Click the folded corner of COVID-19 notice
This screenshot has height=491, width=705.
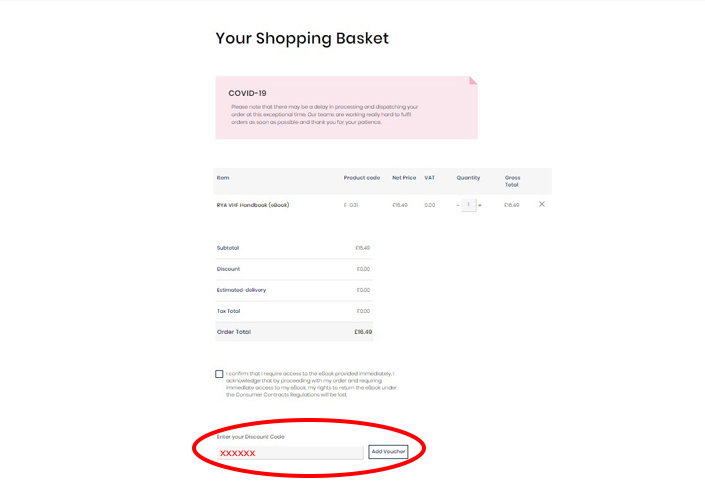tap(473, 80)
